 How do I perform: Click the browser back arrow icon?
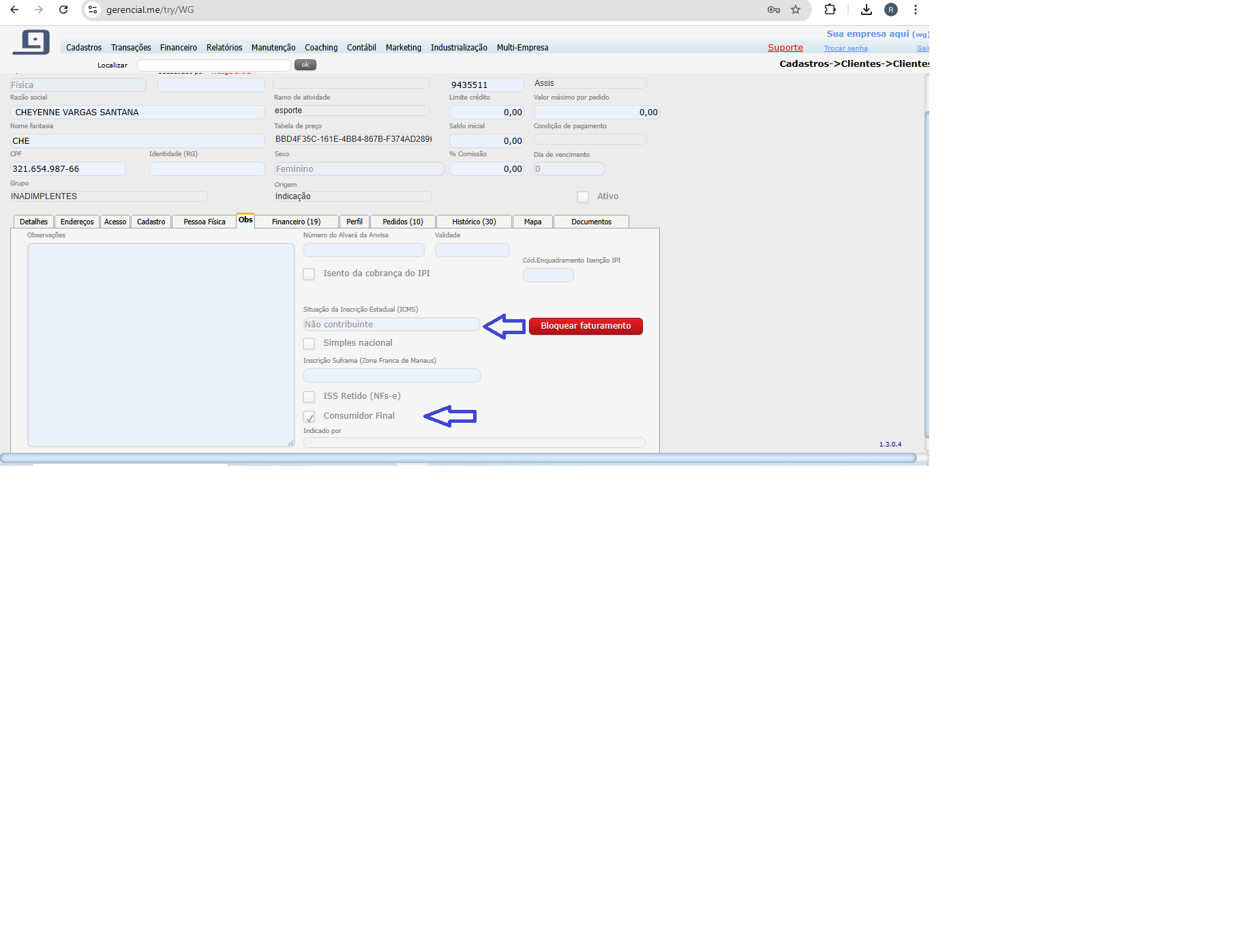click(14, 10)
